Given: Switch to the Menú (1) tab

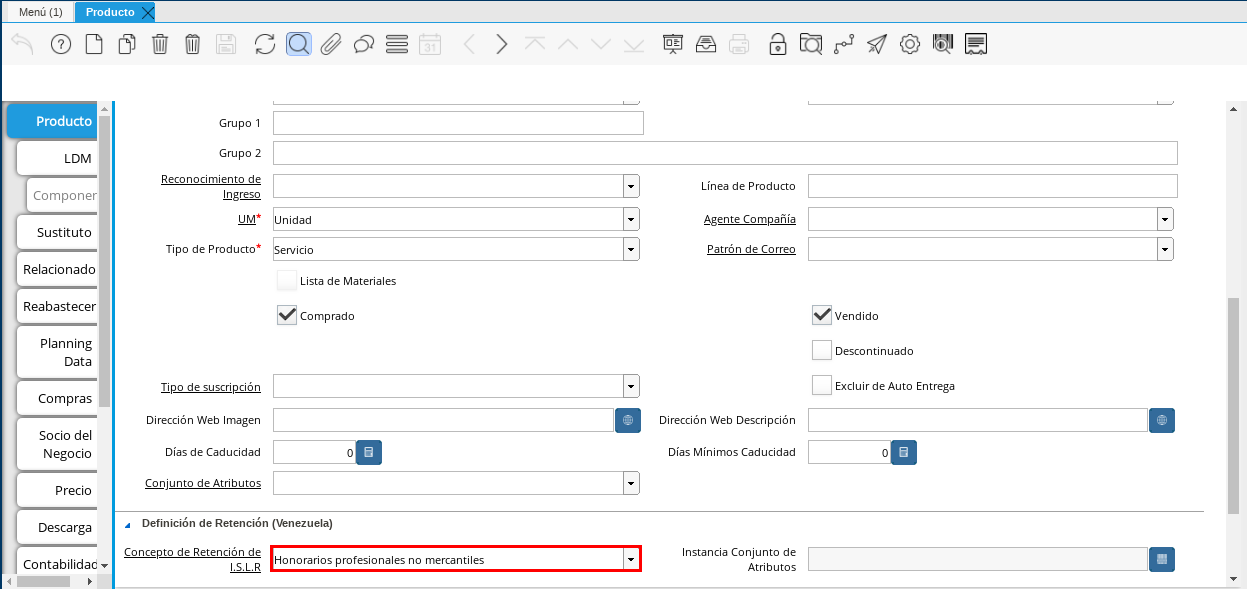Looking at the screenshot, I should 41,12.
